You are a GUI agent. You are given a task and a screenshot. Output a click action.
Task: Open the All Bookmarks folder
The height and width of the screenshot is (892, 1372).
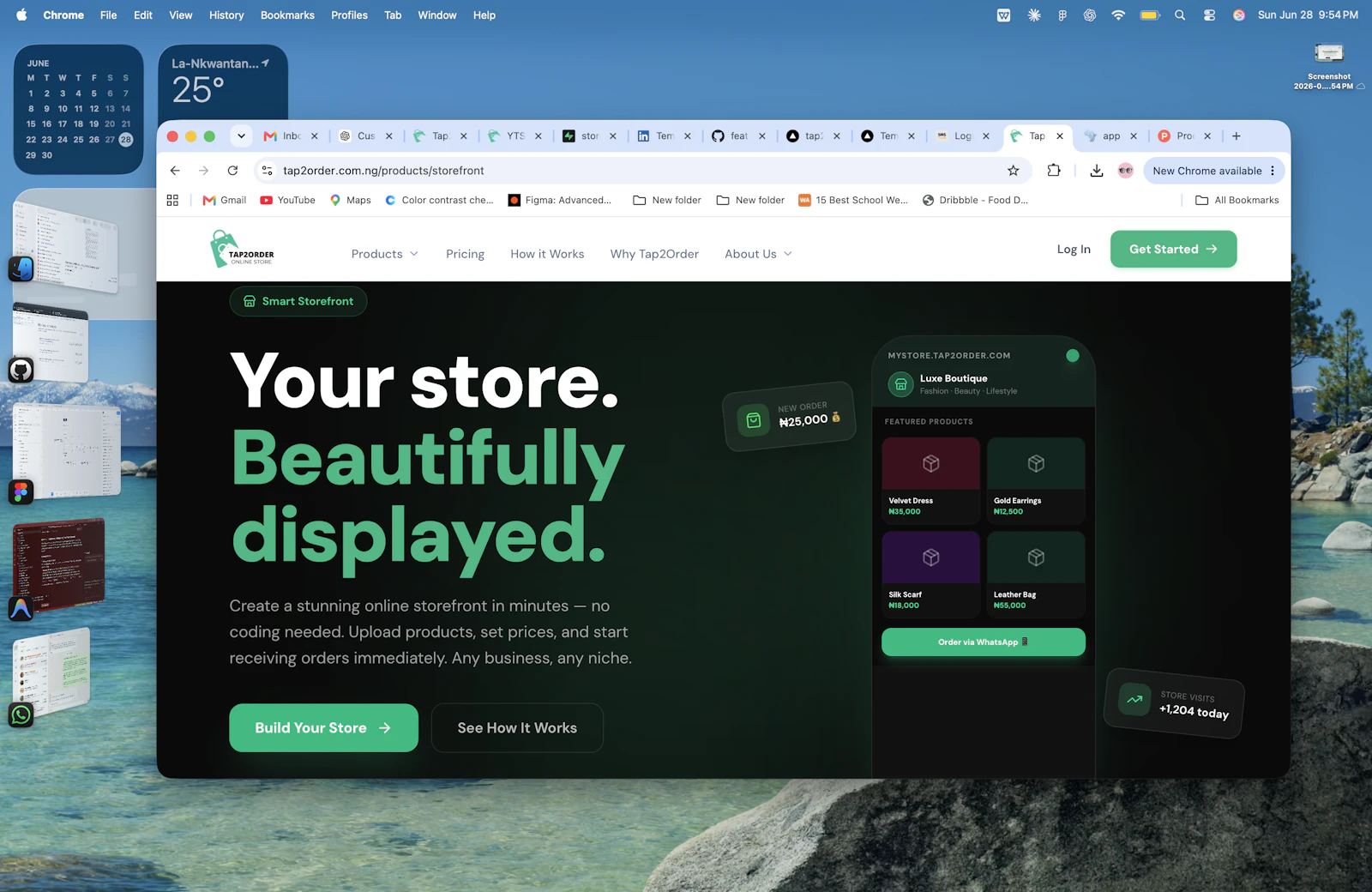click(x=1237, y=200)
